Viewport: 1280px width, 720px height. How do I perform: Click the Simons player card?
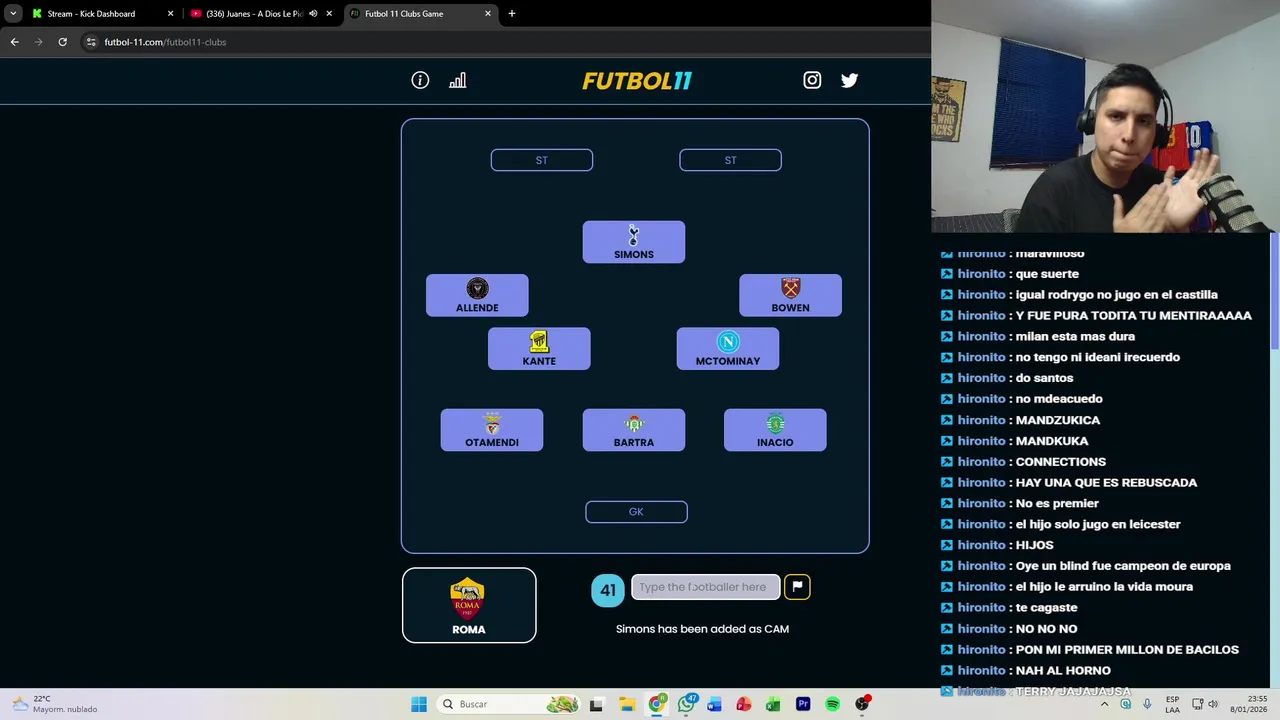coord(634,242)
